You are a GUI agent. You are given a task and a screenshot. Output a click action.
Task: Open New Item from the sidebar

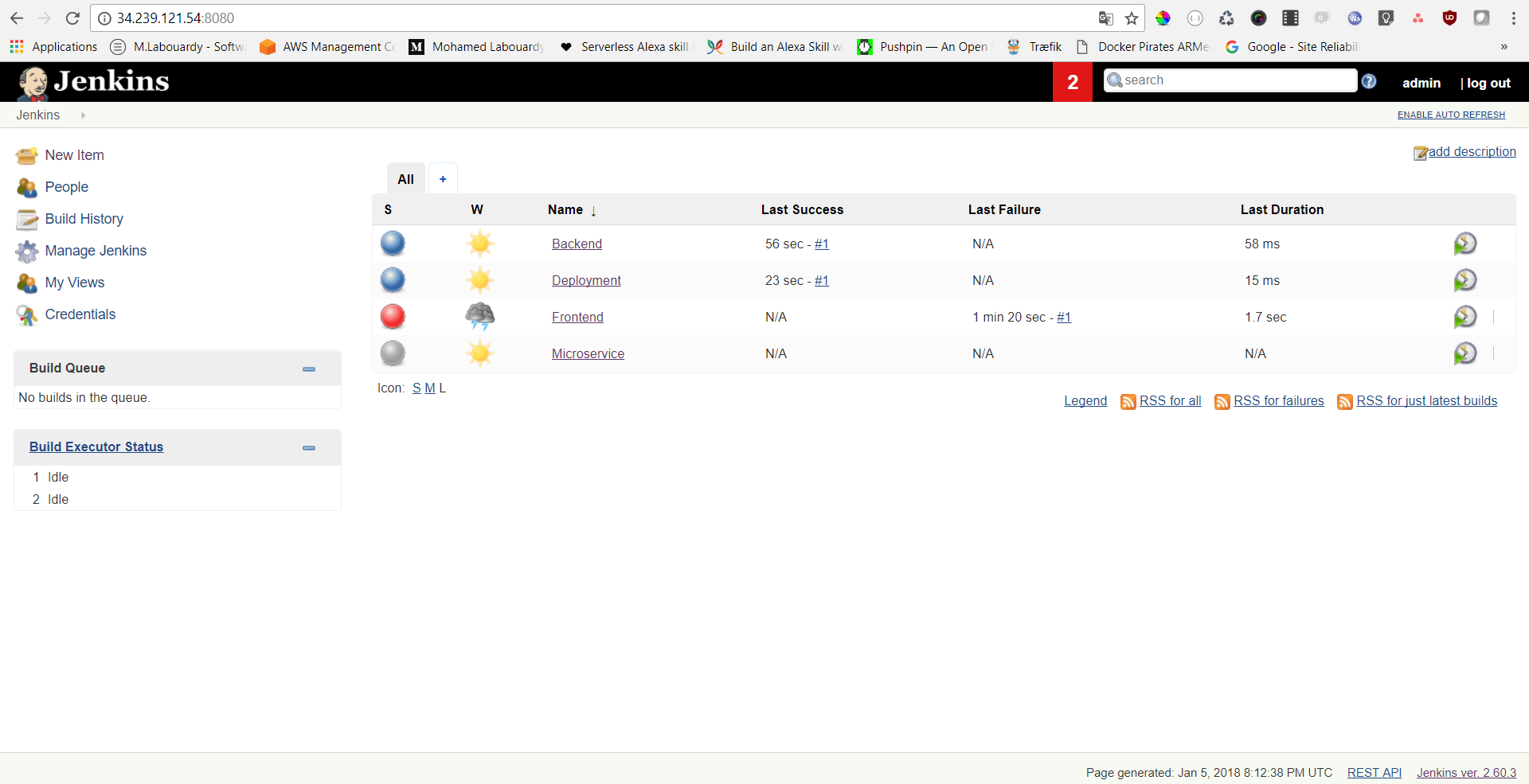(75, 155)
